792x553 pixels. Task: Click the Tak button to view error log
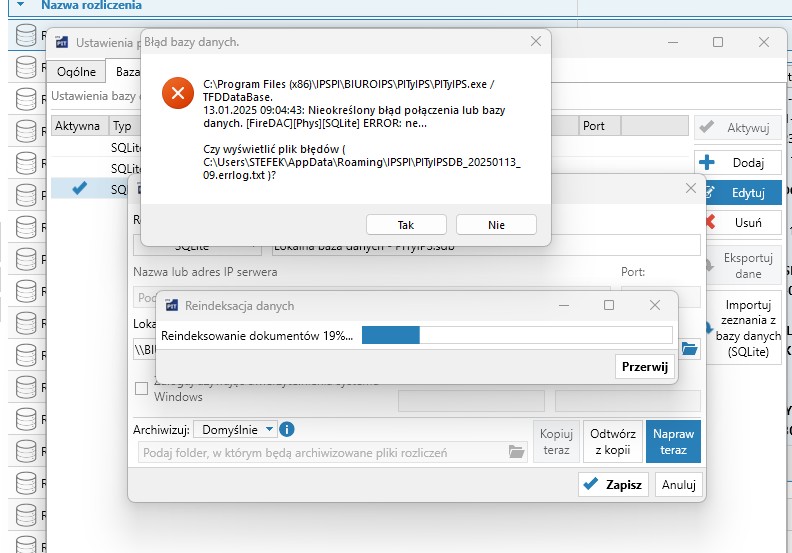[x=406, y=225]
